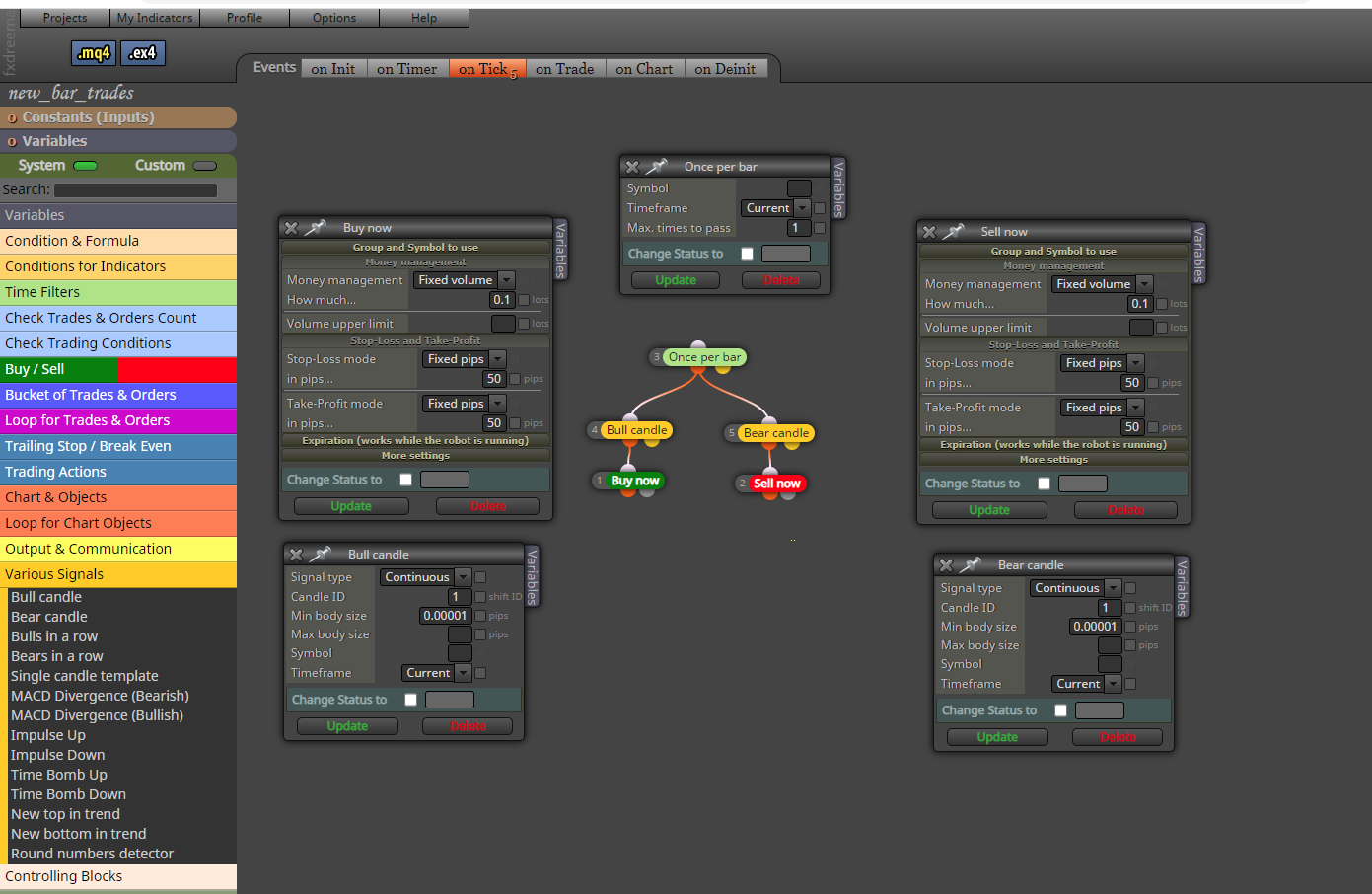Open Variables side tab on Once per bar panel
This screenshot has width=1372, height=894.
pyautogui.click(x=839, y=188)
